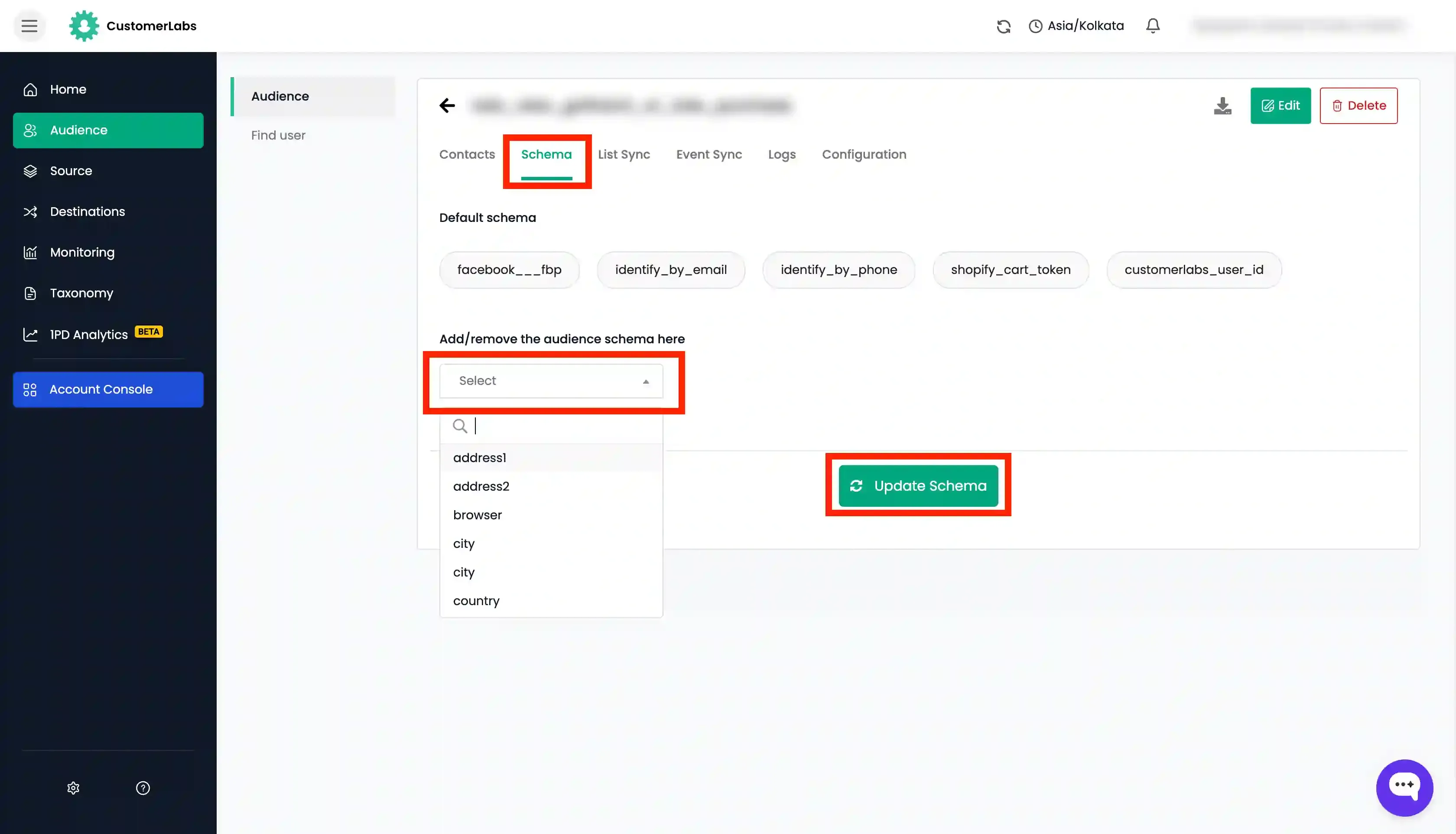
Task: Click the back arrow next to audience name
Action: point(447,105)
